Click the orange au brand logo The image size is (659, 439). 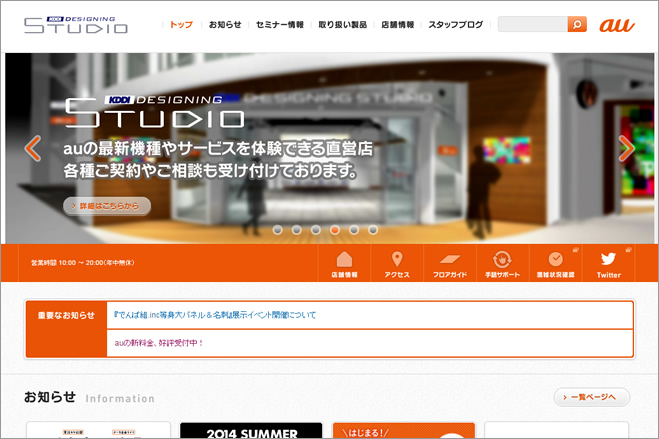click(x=617, y=25)
